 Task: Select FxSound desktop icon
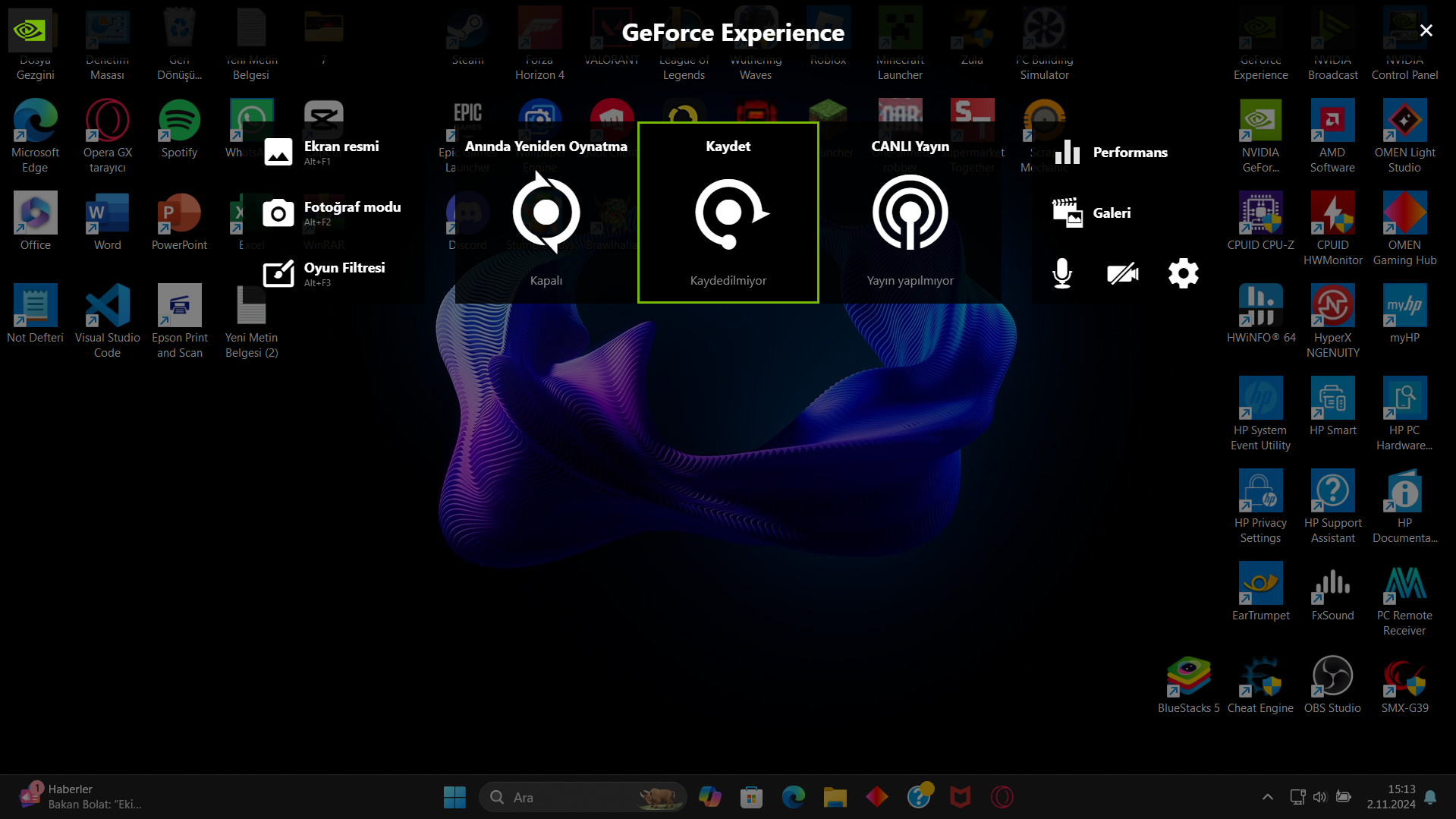point(1333,591)
